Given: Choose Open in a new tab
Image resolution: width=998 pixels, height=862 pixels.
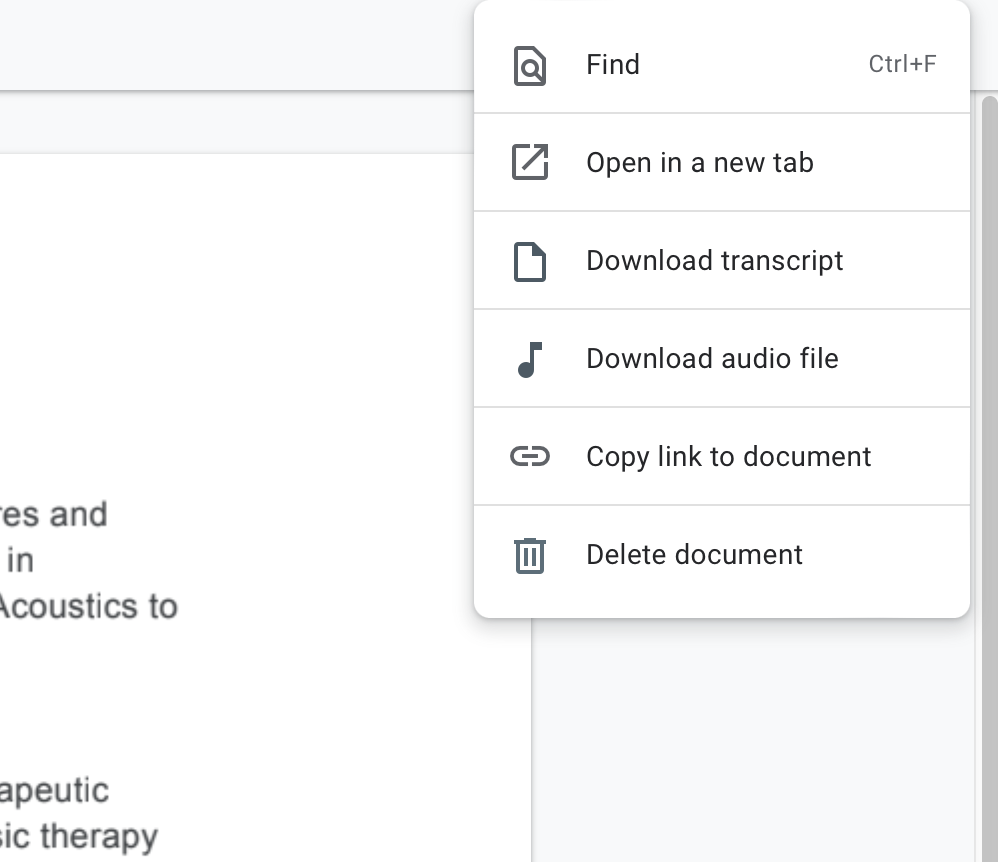Looking at the screenshot, I should (x=722, y=162).
